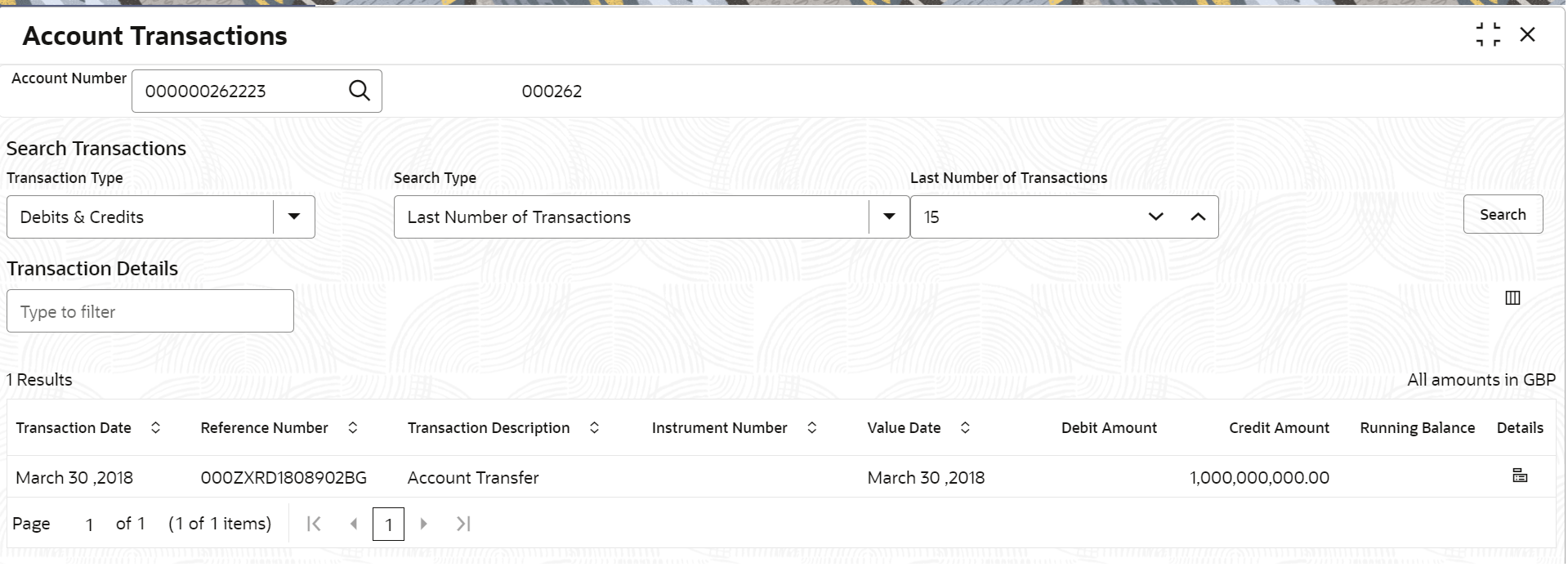The height and width of the screenshot is (567, 1568).
Task: Go to first page arrow
Action: 314,524
